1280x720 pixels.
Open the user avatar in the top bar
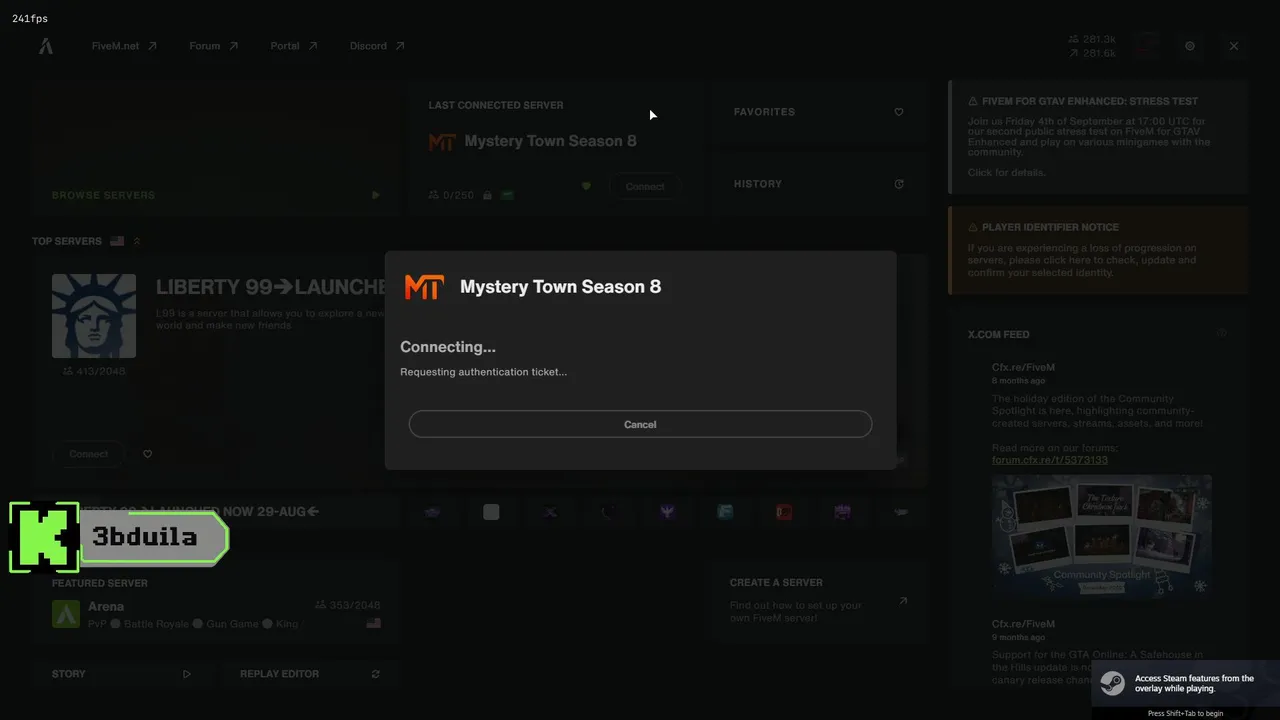(1146, 45)
